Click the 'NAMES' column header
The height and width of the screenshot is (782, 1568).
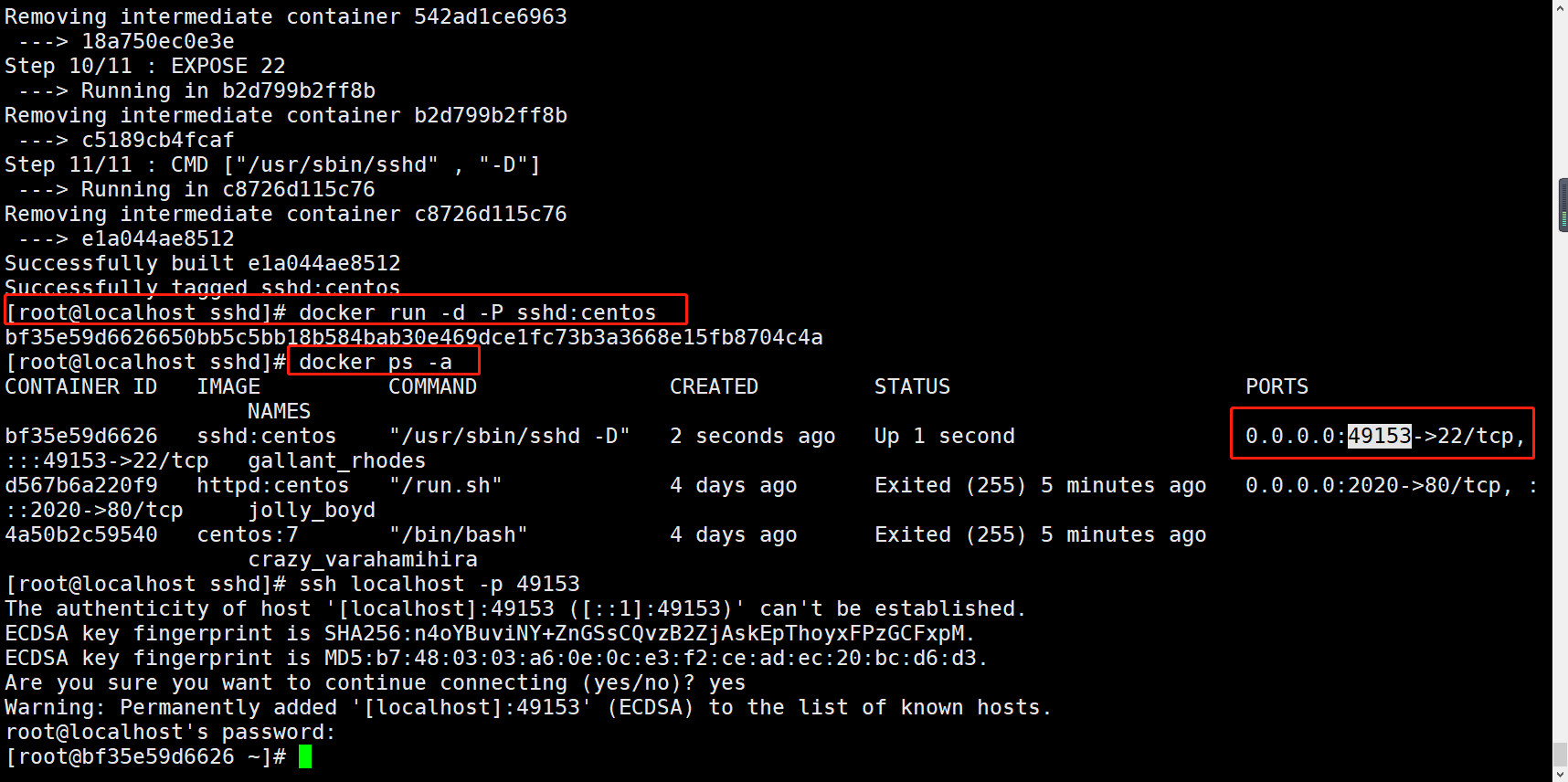280,411
